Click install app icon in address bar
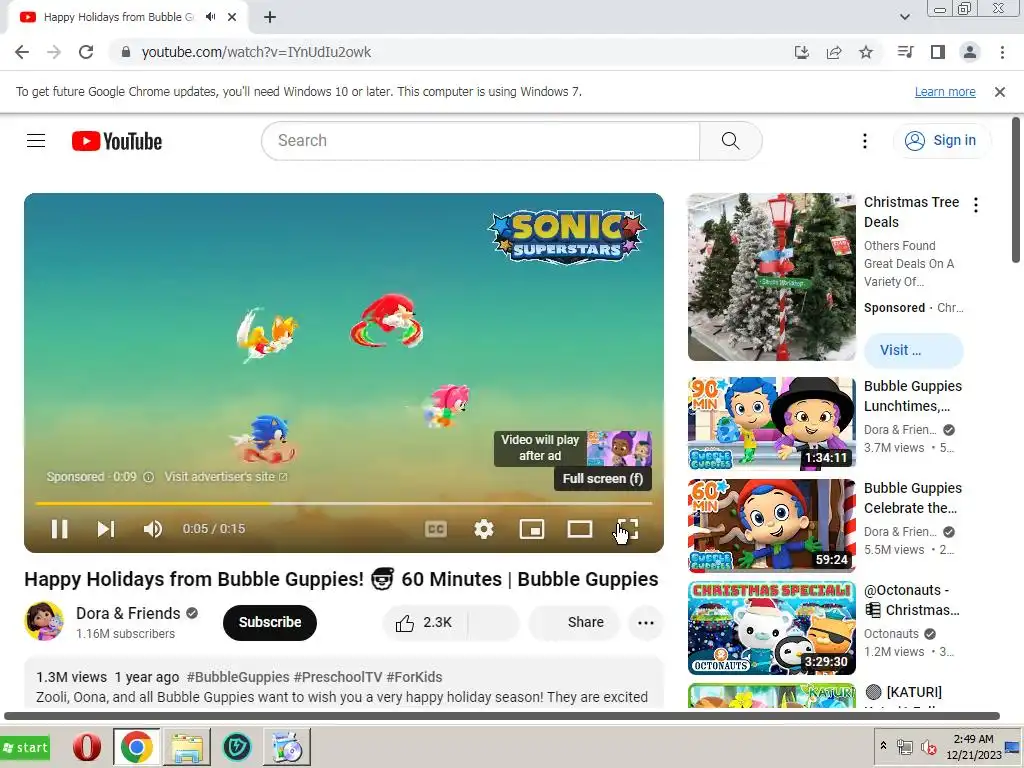 [801, 52]
